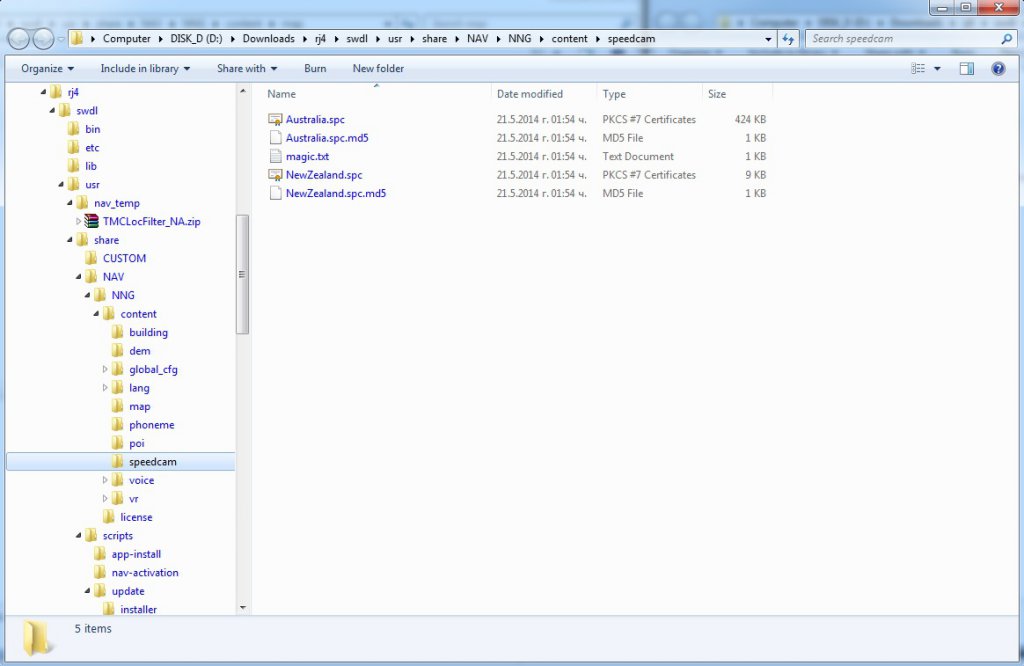Open the Share with dropdown menu
This screenshot has height=666, width=1024.
(247, 68)
